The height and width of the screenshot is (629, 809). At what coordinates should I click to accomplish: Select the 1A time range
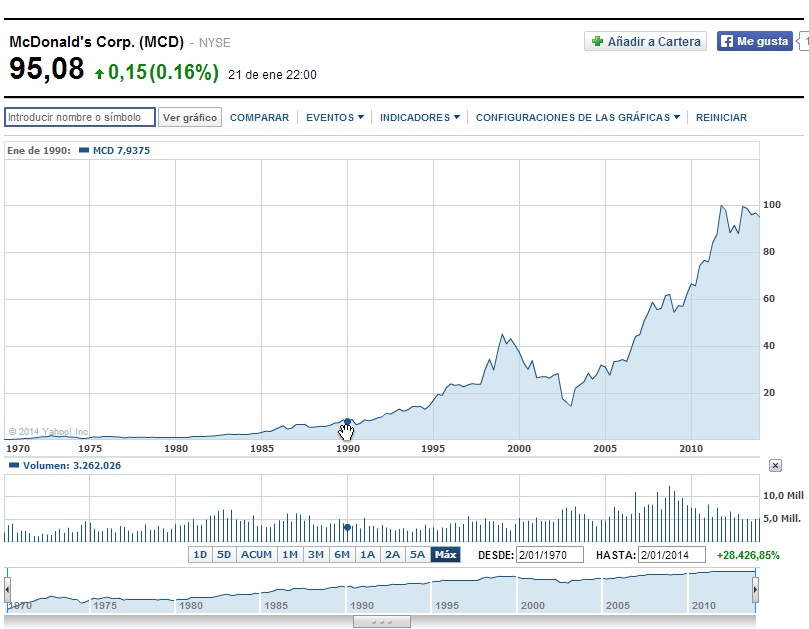click(367, 555)
